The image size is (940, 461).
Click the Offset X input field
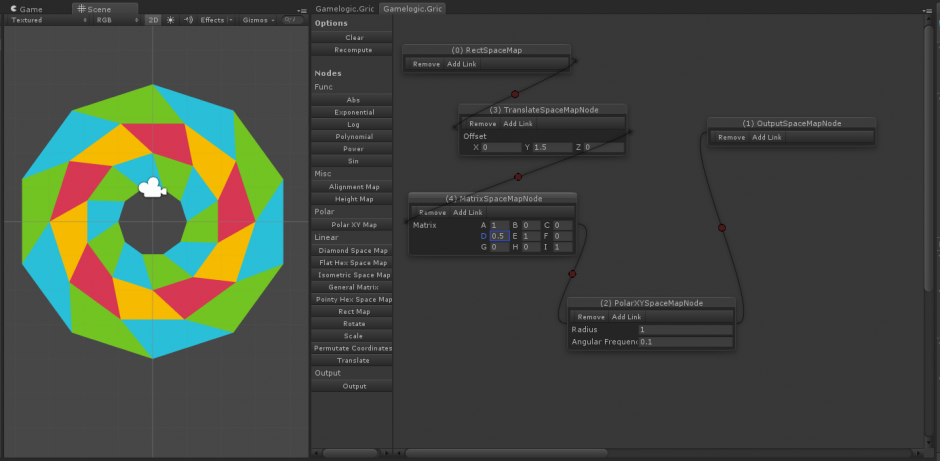click(501, 147)
